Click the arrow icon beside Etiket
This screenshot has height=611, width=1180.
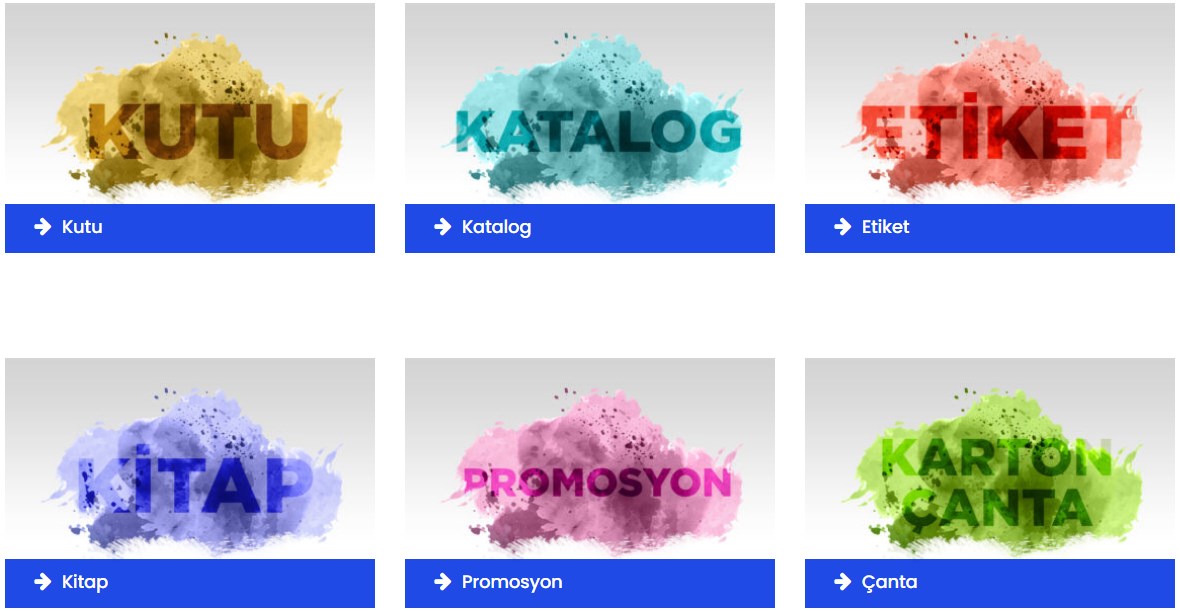(843, 226)
